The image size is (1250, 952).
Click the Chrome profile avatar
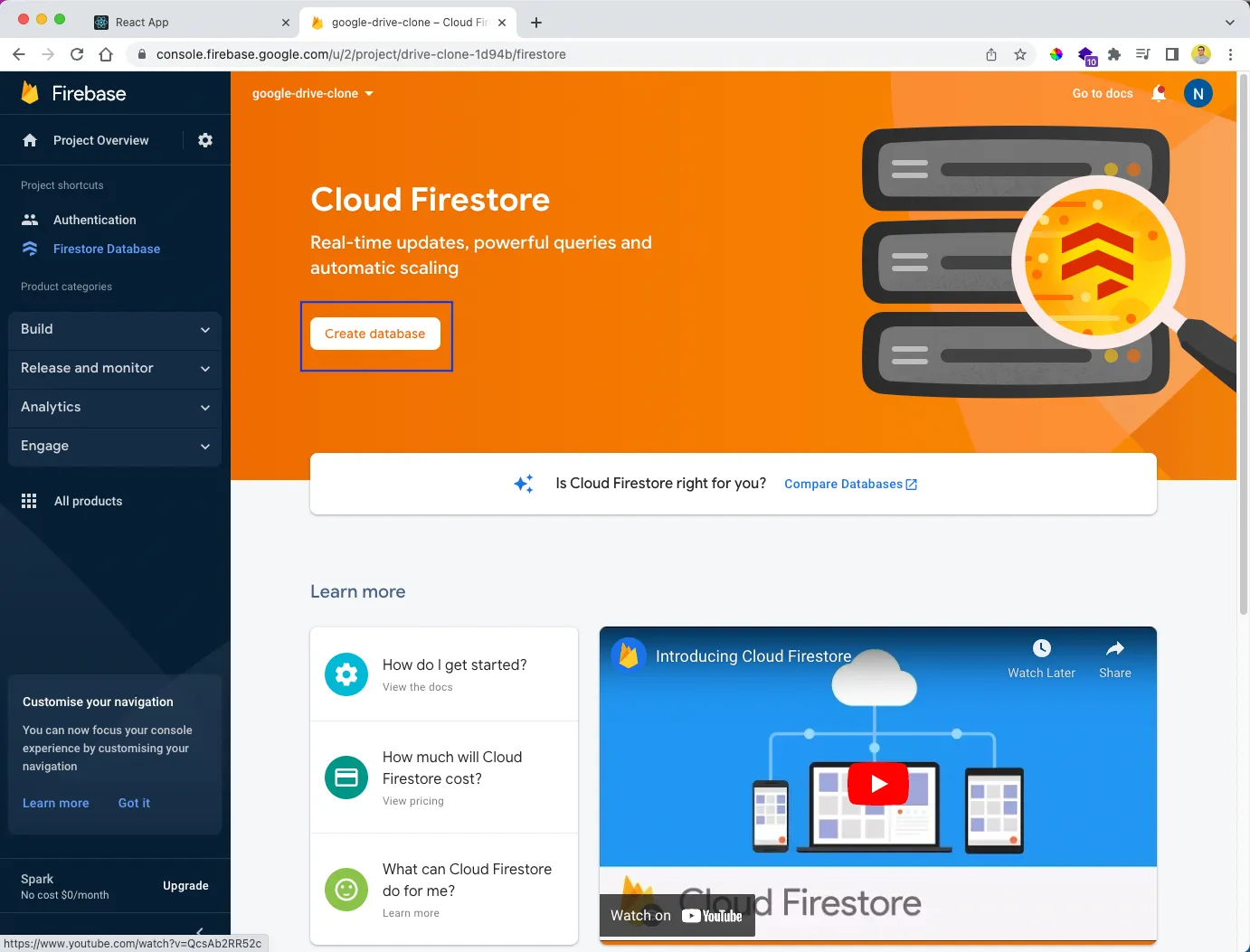tap(1201, 54)
